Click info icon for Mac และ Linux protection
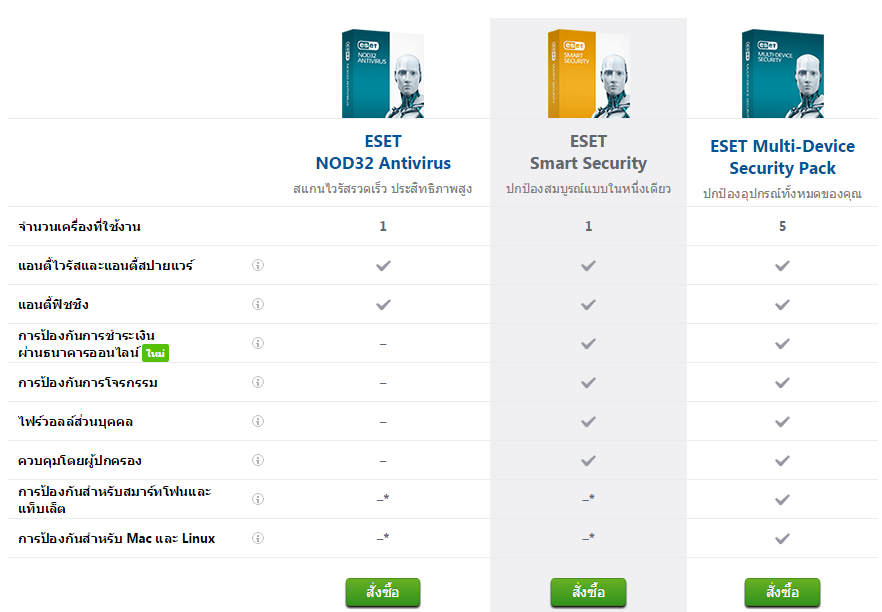This screenshot has width=882, height=612. click(x=257, y=538)
